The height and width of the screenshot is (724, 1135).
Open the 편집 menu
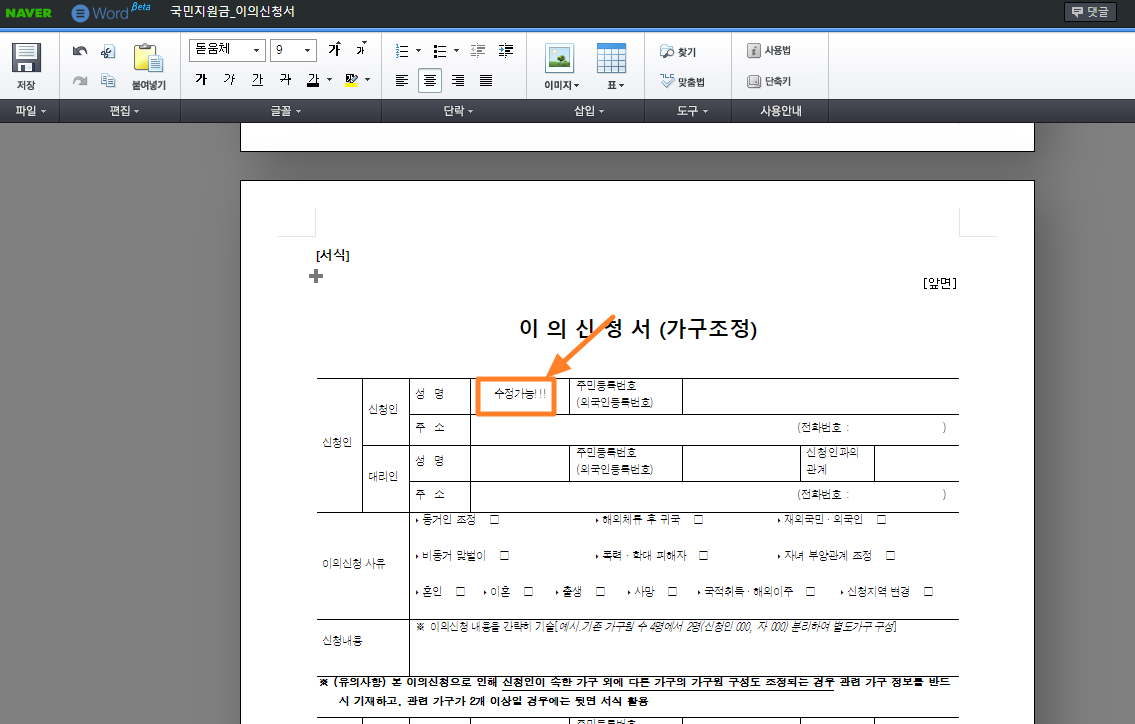pos(124,111)
